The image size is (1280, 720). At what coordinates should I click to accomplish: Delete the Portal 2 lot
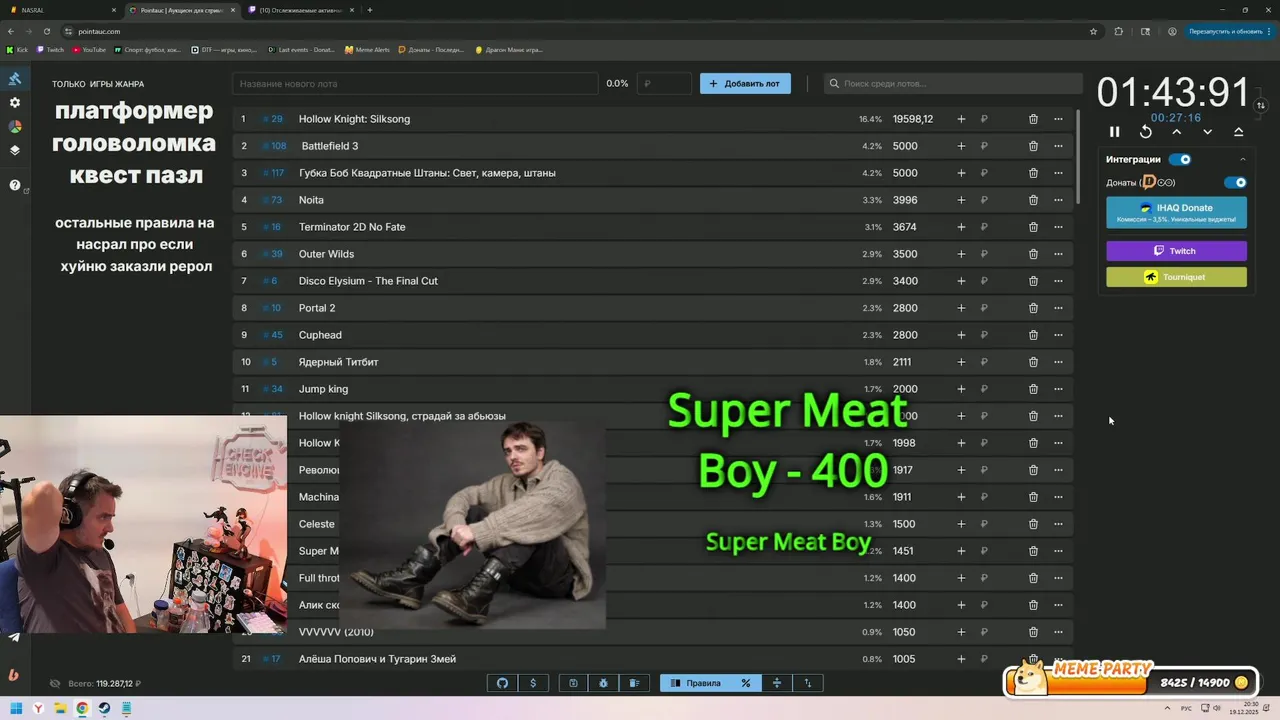click(x=1033, y=308)
